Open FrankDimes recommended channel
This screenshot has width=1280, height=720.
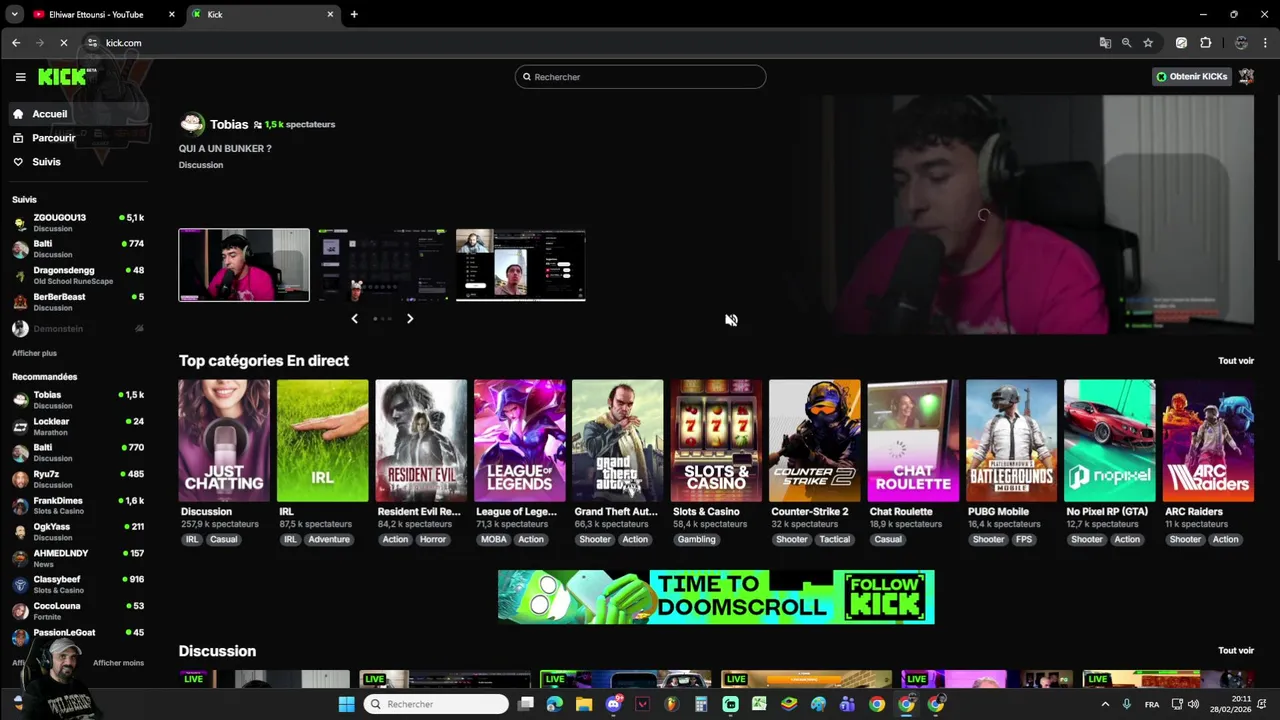(78, 505)
